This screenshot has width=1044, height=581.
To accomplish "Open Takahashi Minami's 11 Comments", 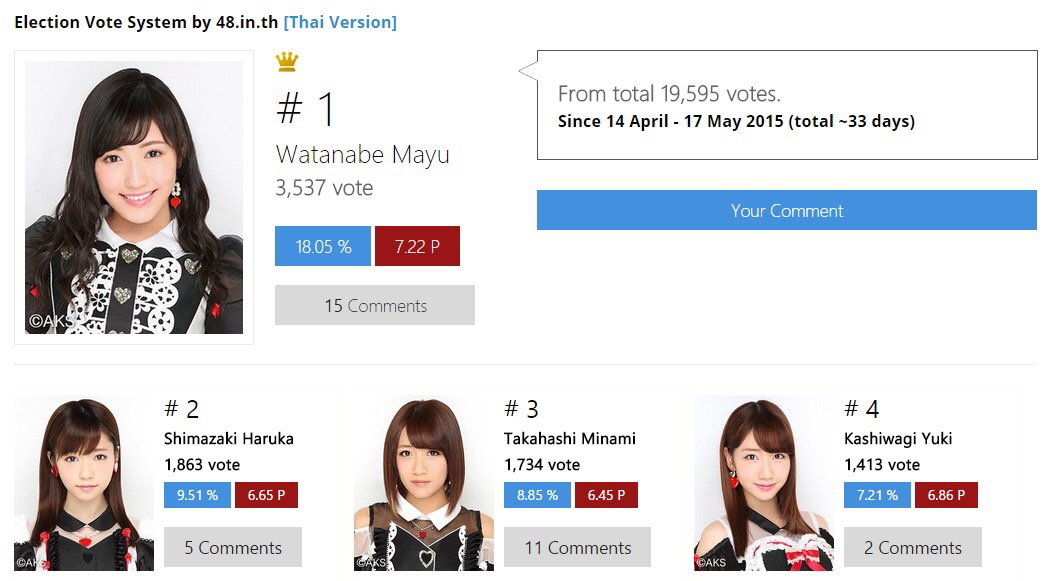I will tap(577, 547).
